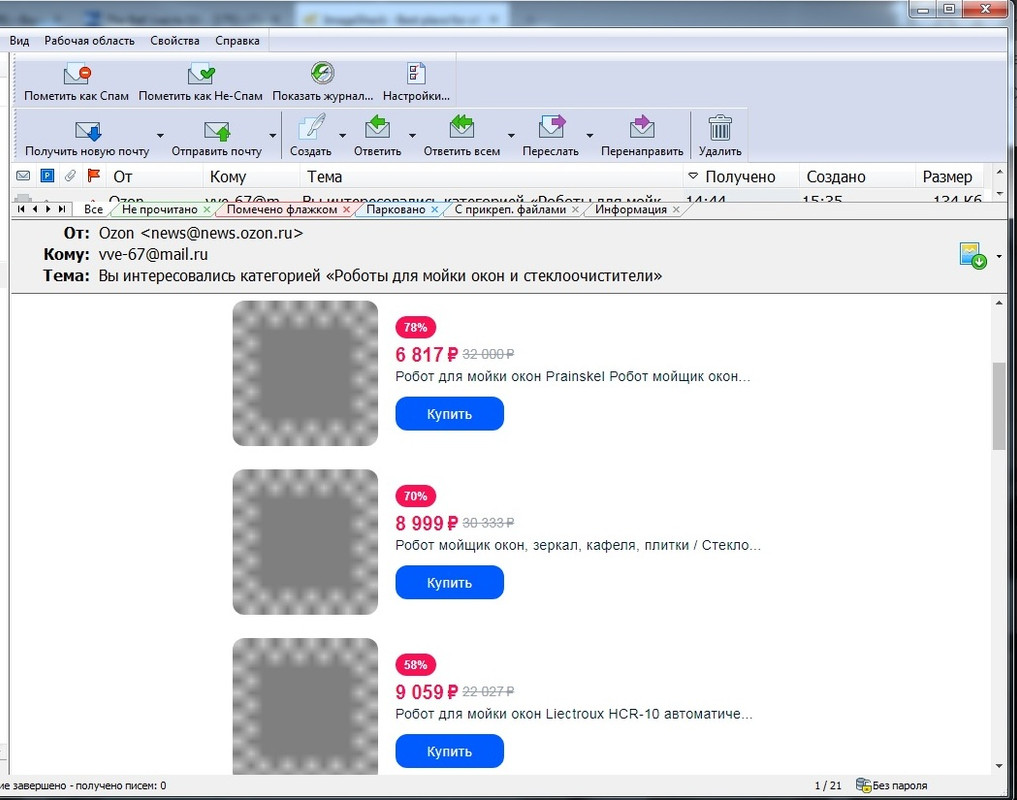Open the Show journal icon
Screen dimensions: 1017x800
pyautogui.click(x=322, y=73)
